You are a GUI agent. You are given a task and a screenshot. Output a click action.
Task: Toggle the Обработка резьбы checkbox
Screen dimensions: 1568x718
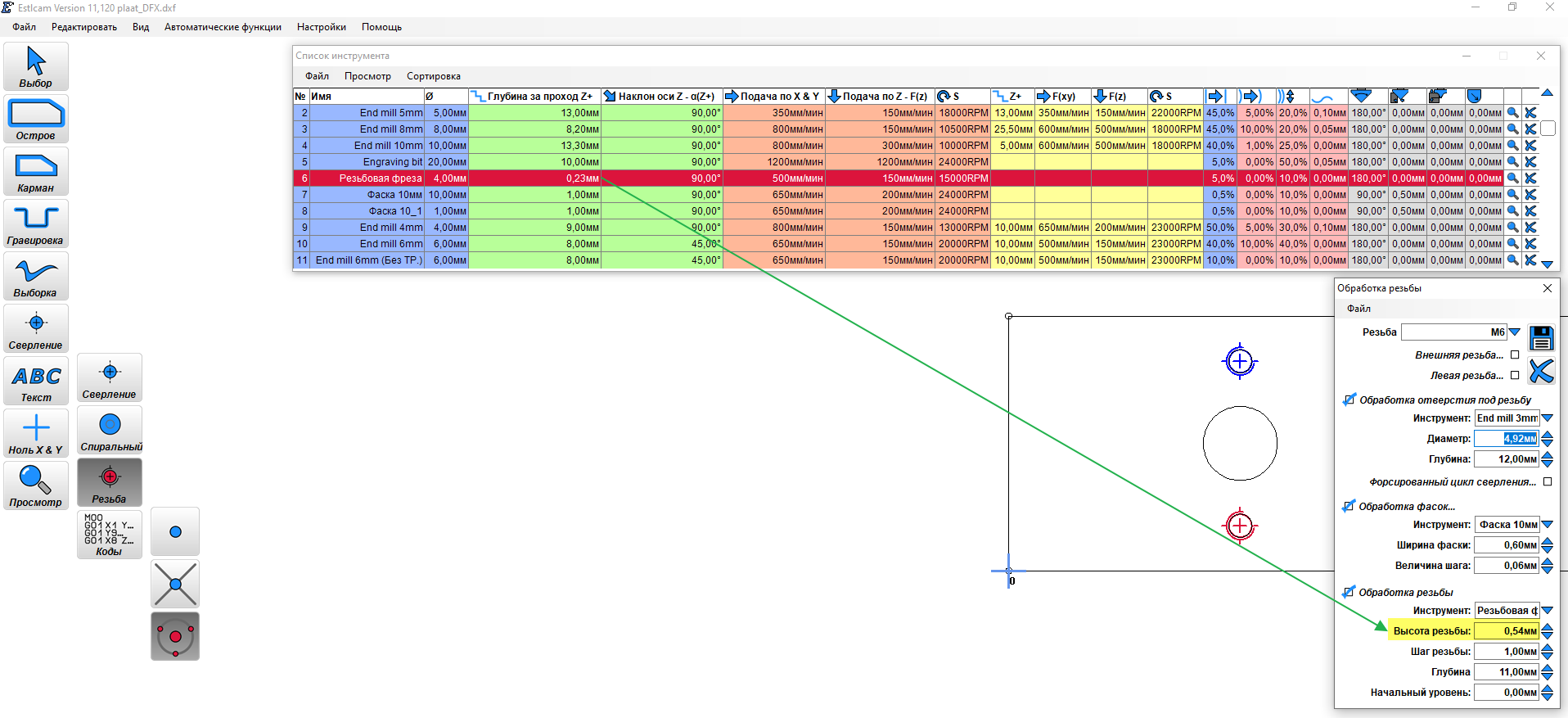[x=1349, y=592]
